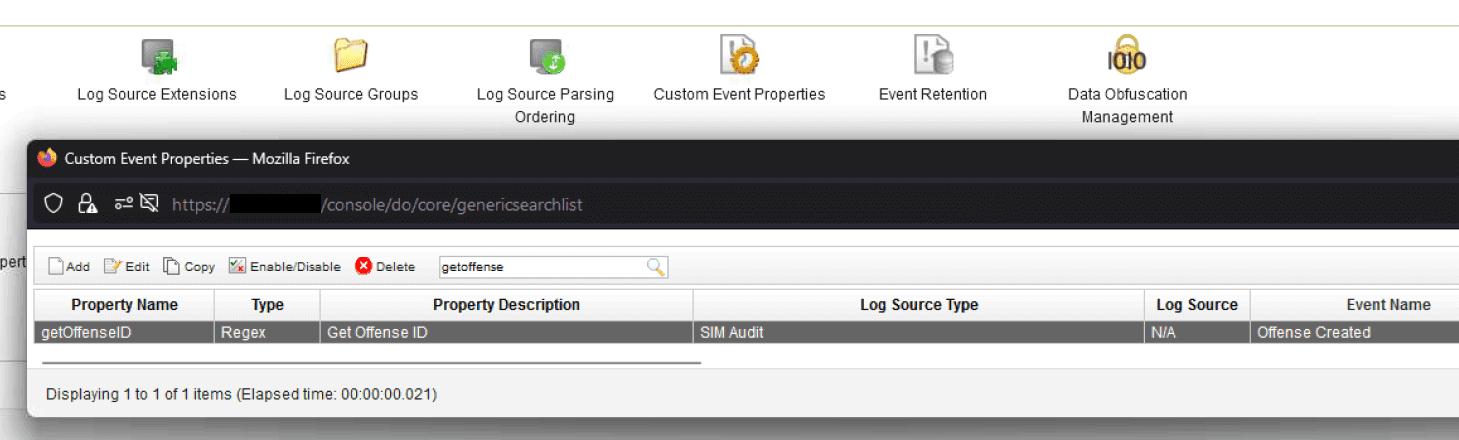The image size is (1459, 440).
Task: Open Log Source Parsing Ordering icon
Action: [x=546, y=56]
